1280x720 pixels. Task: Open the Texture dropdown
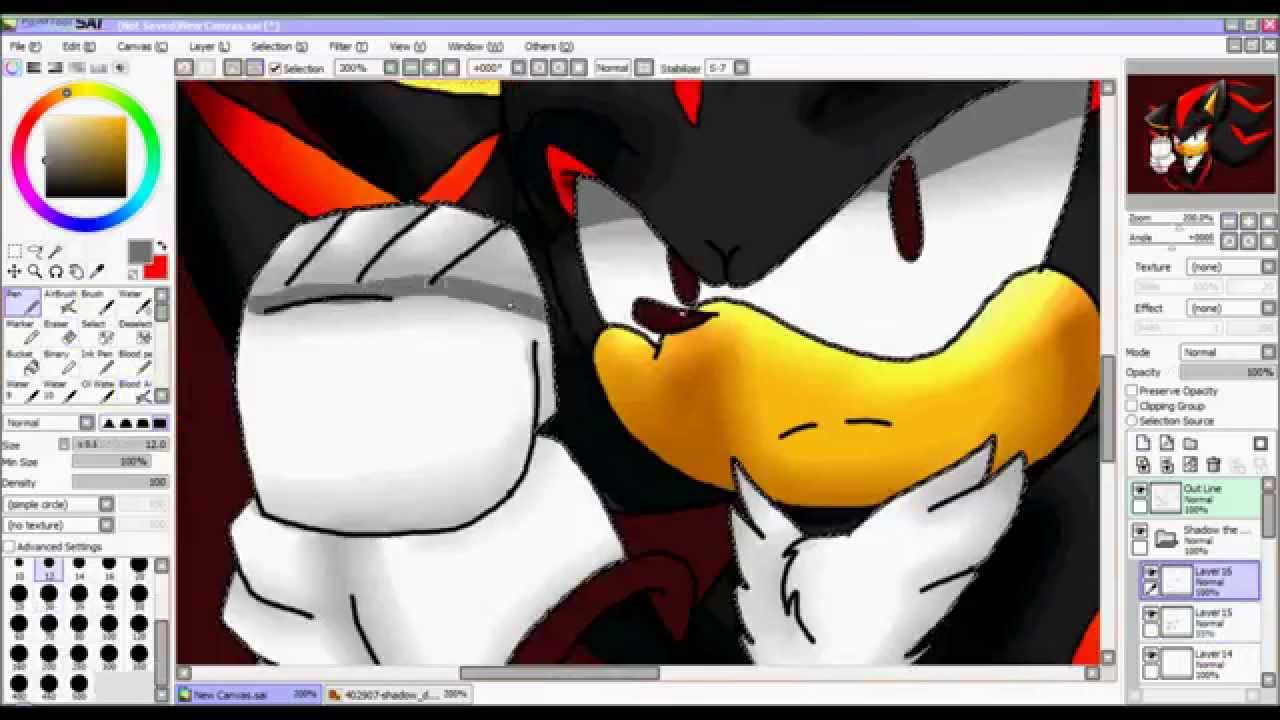tap(1230, 267)
